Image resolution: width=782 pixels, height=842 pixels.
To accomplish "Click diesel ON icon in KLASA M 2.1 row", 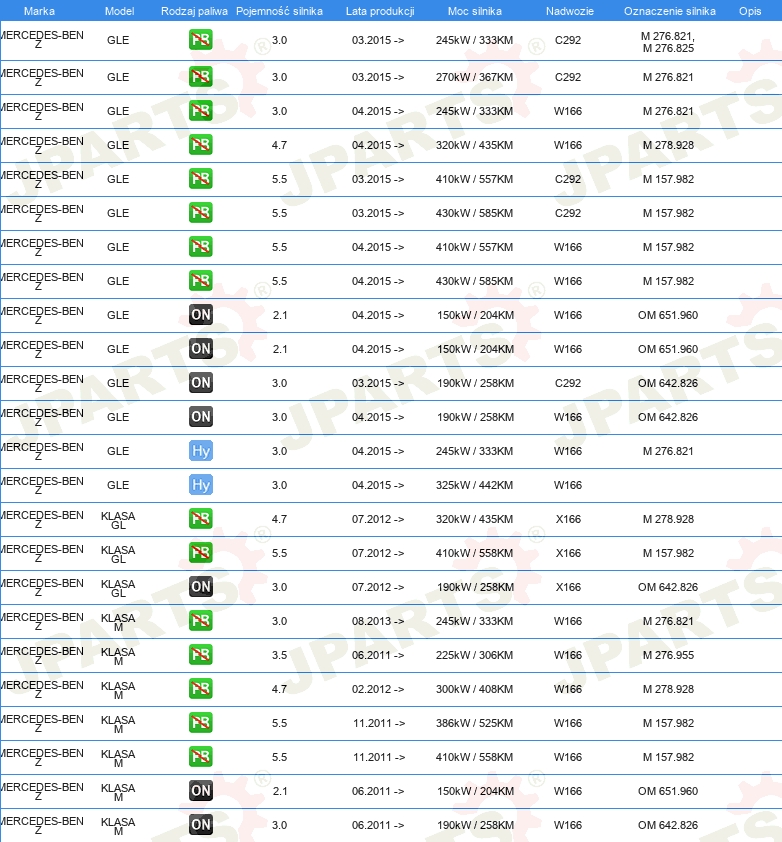I will pos(200,791).
